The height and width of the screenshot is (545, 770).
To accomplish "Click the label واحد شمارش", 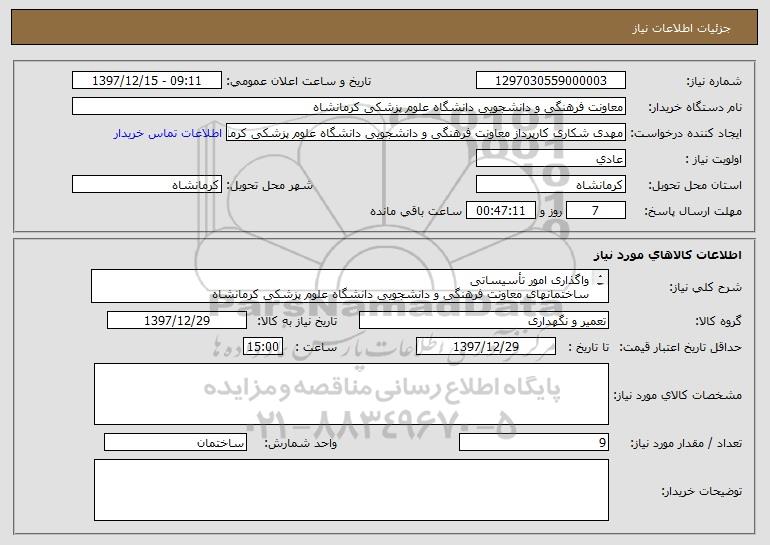I will click(x=301, y=443).
